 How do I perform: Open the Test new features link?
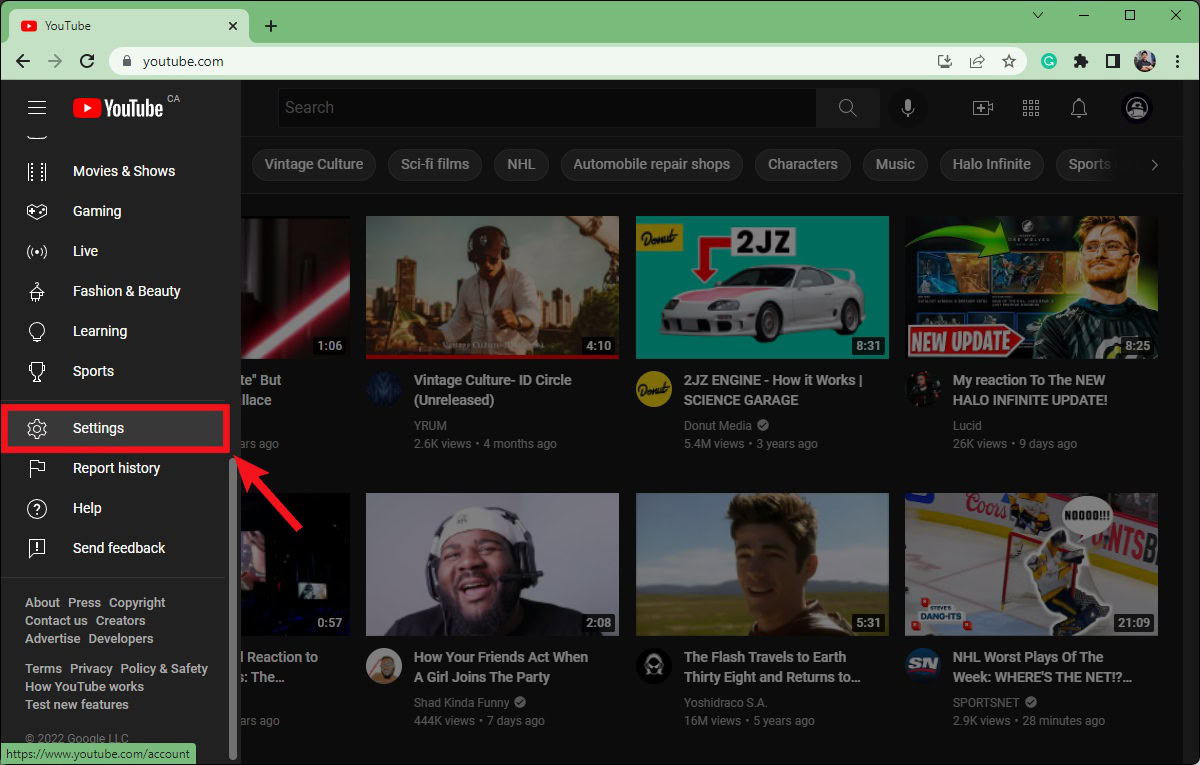pos(77,704)
